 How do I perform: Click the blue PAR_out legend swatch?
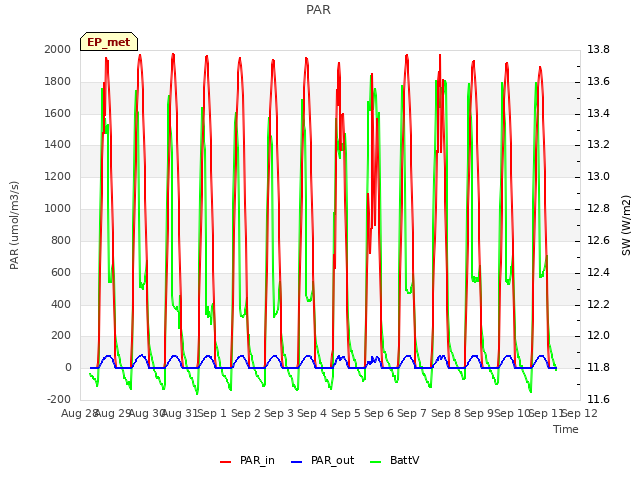(297, 462)
